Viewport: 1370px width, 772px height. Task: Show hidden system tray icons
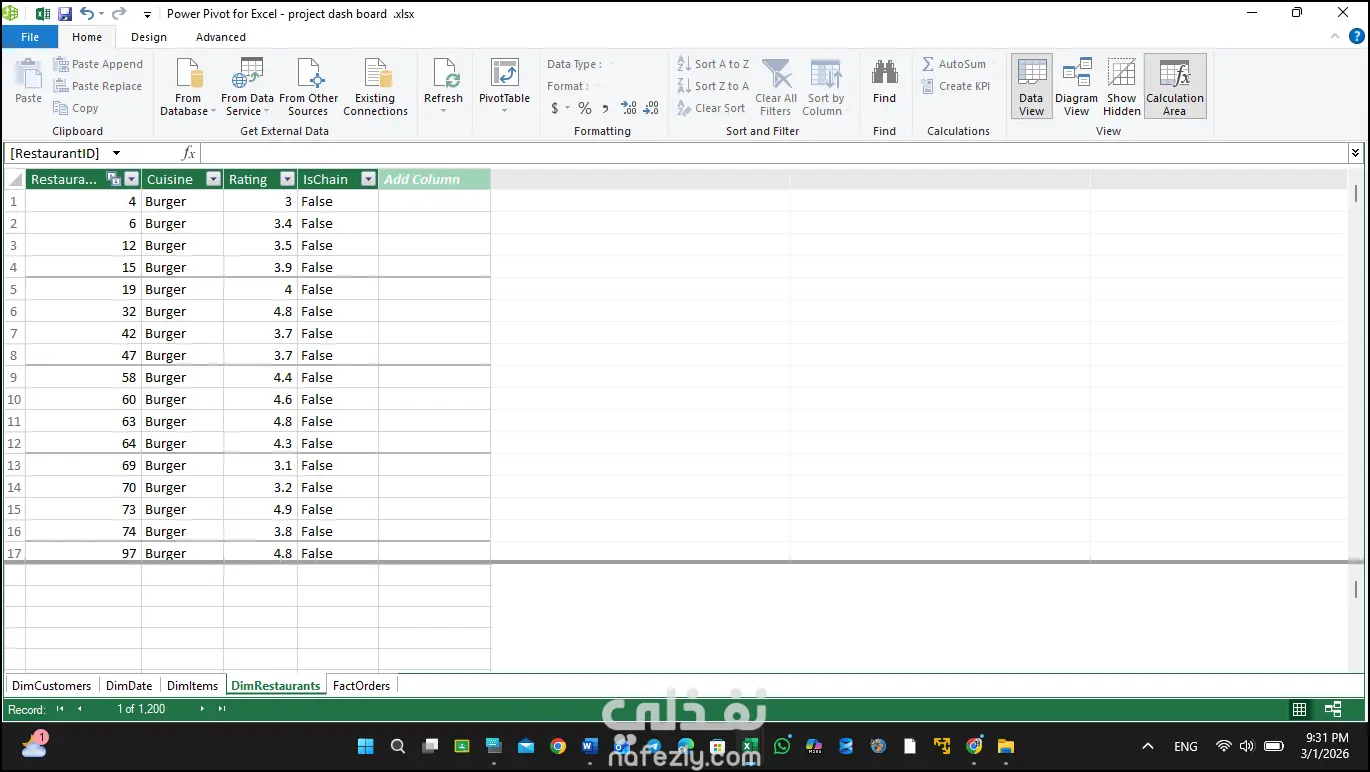tap(1149, 746)
